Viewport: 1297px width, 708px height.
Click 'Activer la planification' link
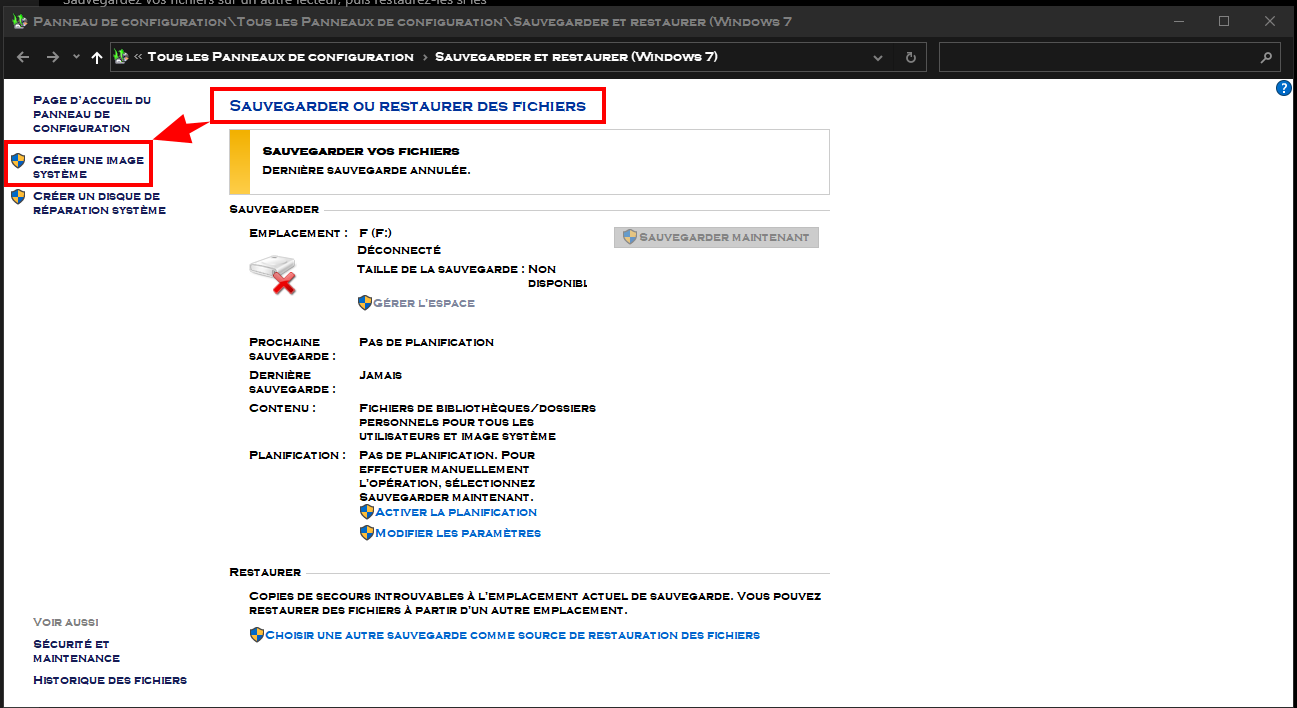click(455, 512)
